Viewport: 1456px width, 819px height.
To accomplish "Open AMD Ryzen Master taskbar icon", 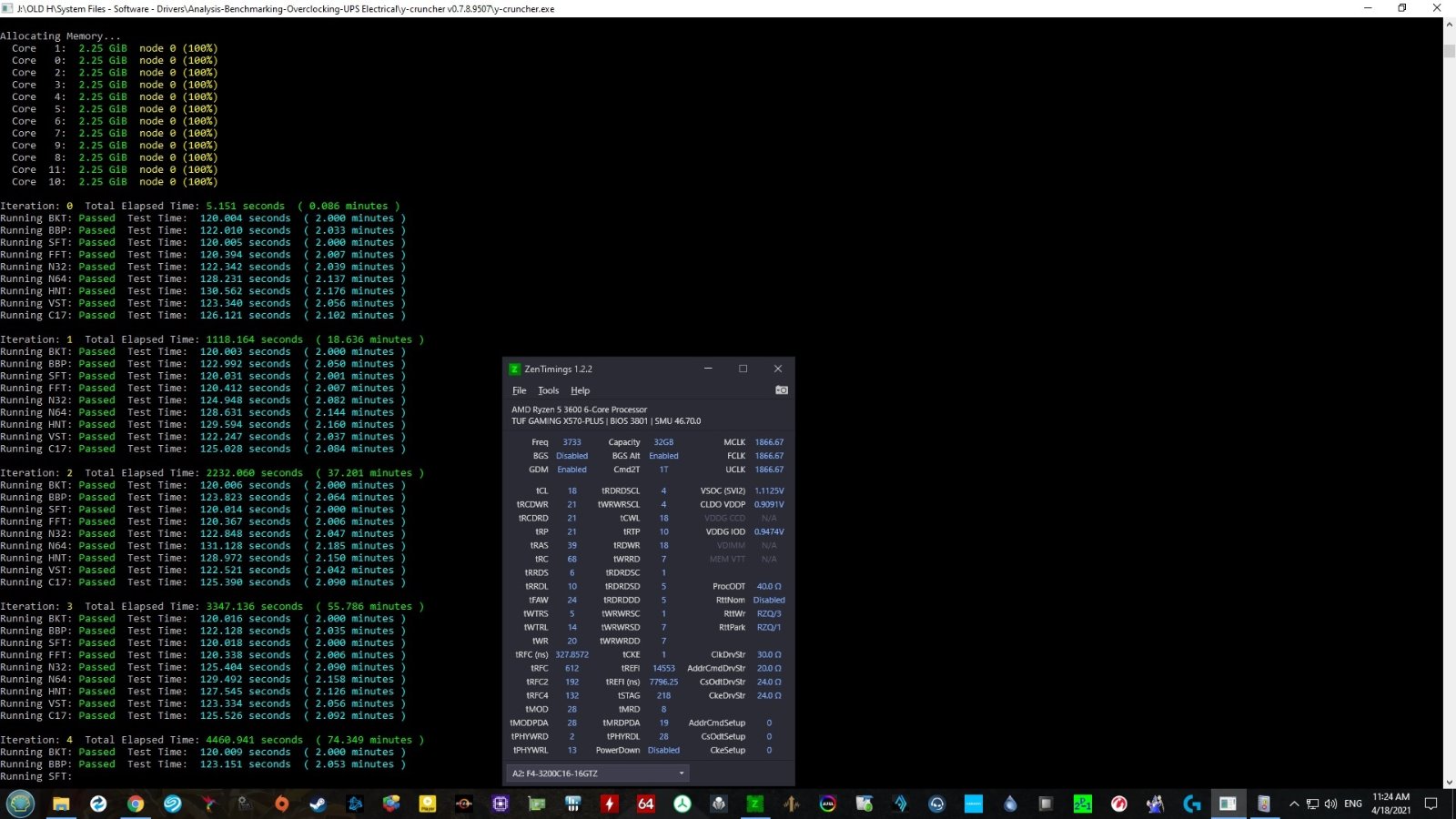I will pyautogui.click(x=463, y=804).
